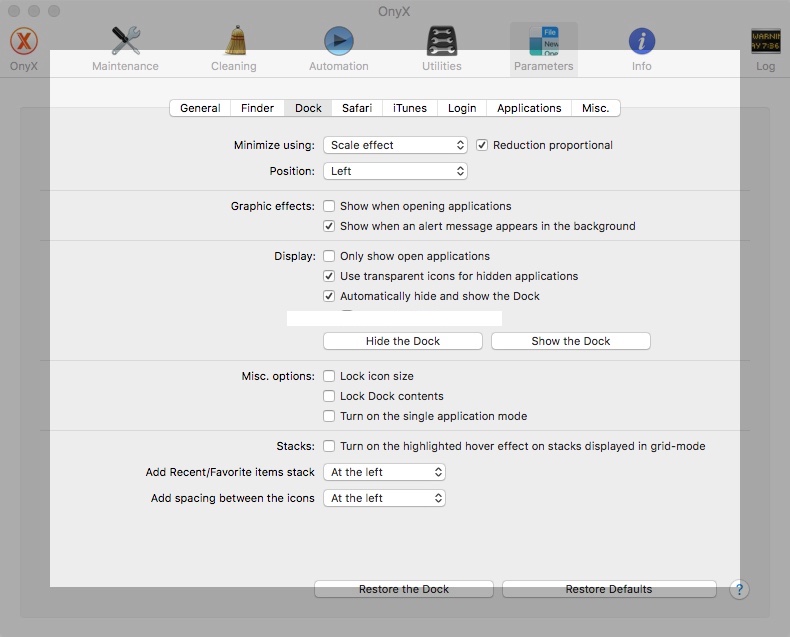Screen dimensions: 790x637
Task: Enable Lock icon size checkbox
Action: [x=329, y=376]
